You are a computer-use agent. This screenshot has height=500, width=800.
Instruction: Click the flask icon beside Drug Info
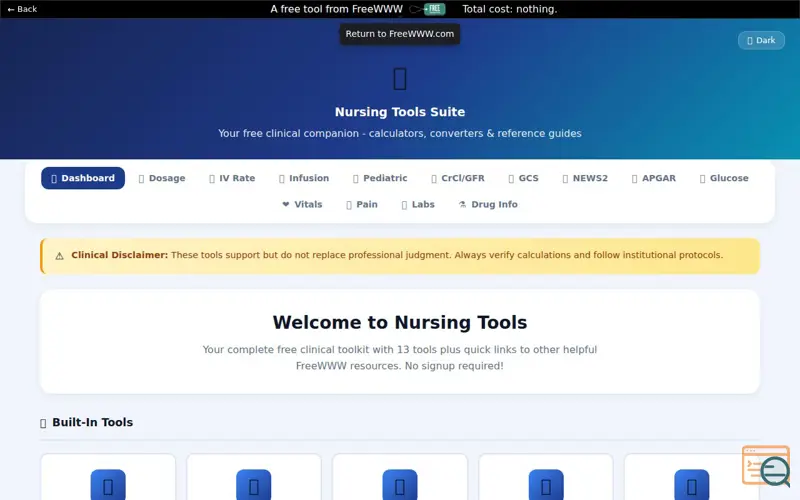[x=462, y=204]
